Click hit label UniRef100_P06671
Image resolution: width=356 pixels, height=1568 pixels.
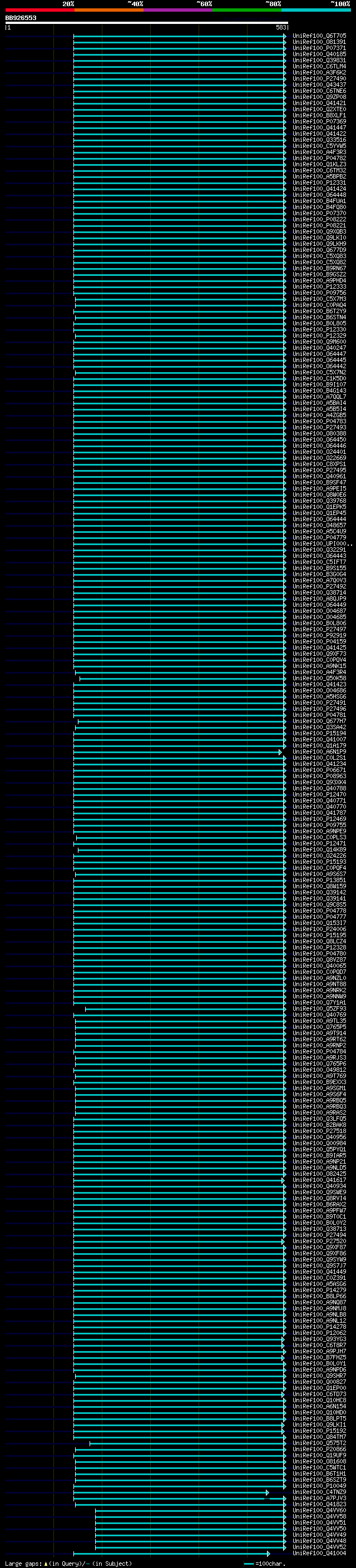(x=319, y=770)
